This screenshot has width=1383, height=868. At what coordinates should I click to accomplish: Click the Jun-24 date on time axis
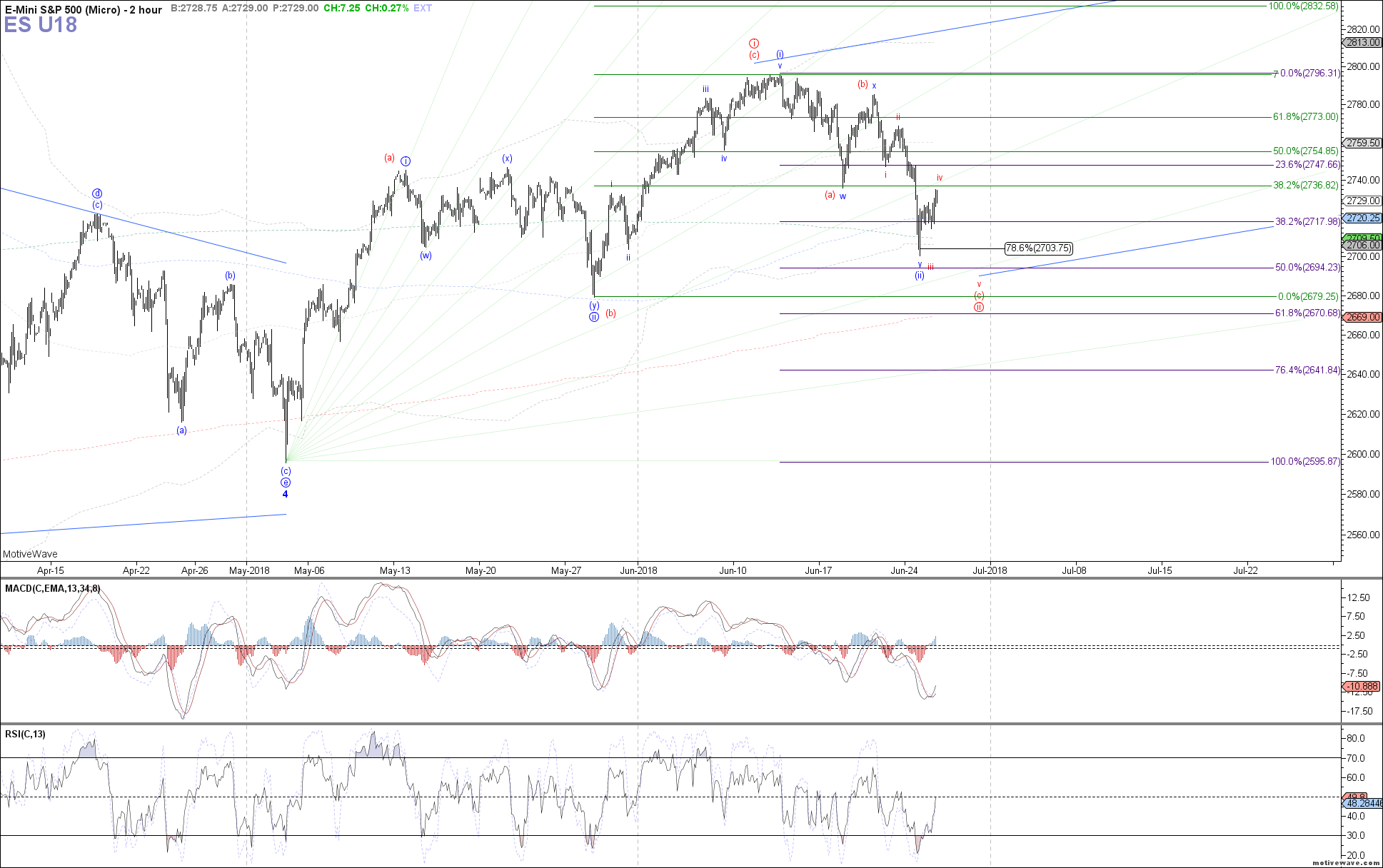click(904, 570)
